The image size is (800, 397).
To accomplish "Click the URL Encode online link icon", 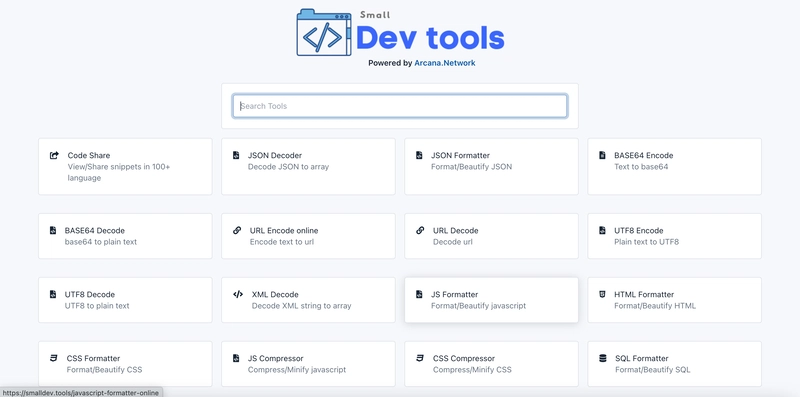I will pyautogui.click(x=237, y=230).
